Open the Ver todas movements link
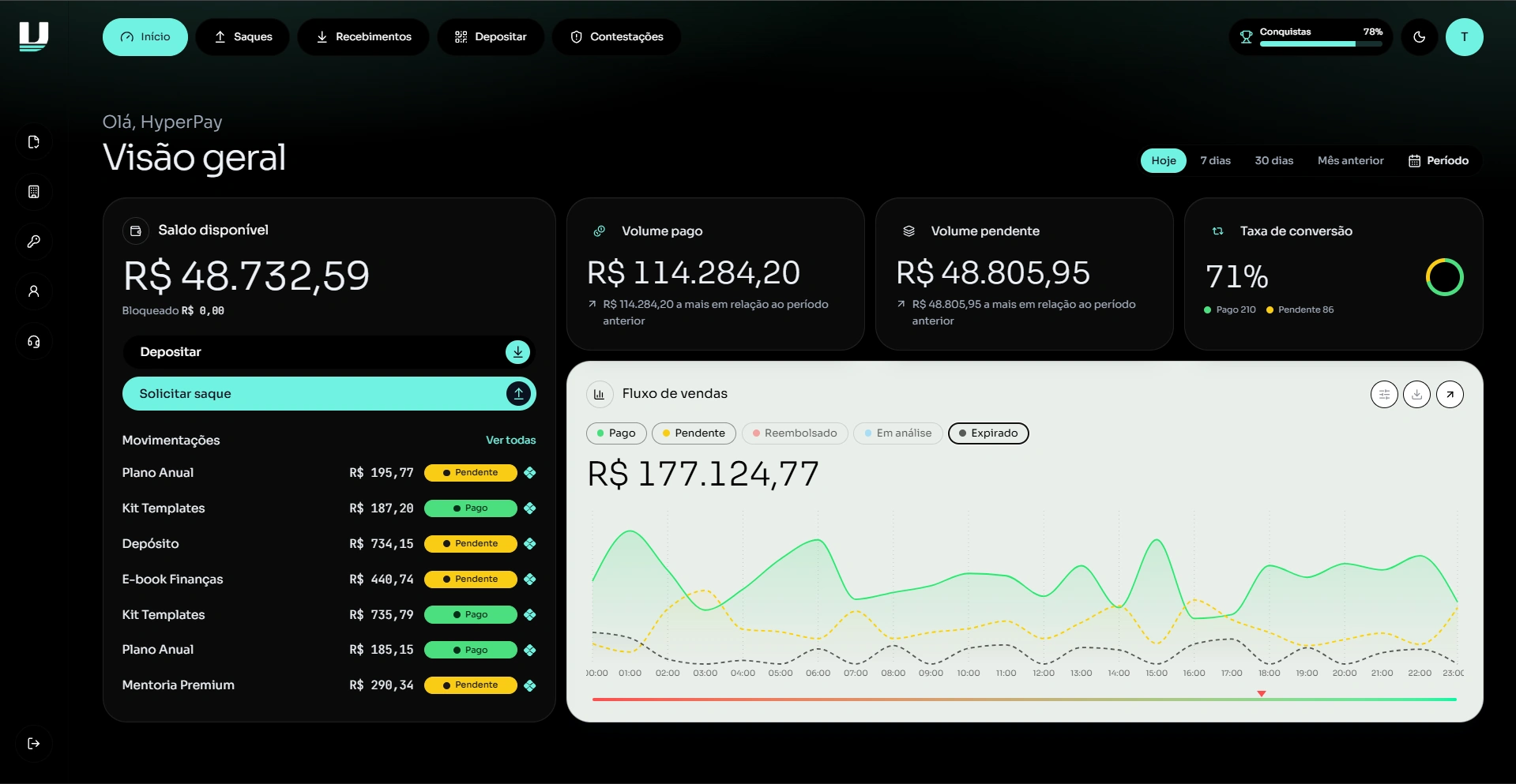The width and height of the screenshot is (1516, 784). point(510,441)
